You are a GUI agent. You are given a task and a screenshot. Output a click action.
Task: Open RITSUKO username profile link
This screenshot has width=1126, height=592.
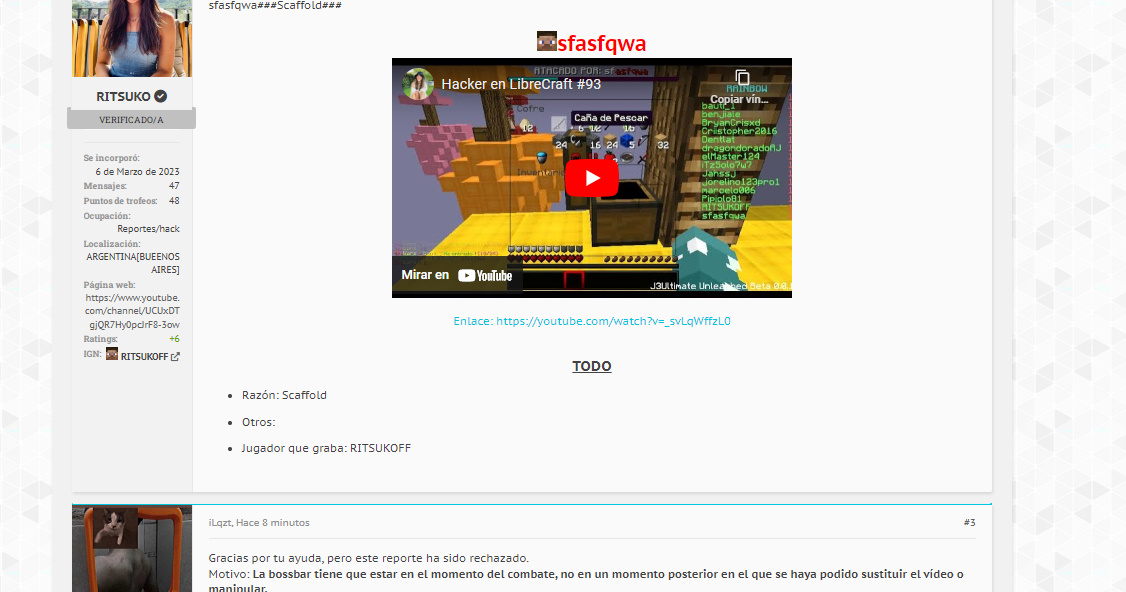click(x=123, y=97)
